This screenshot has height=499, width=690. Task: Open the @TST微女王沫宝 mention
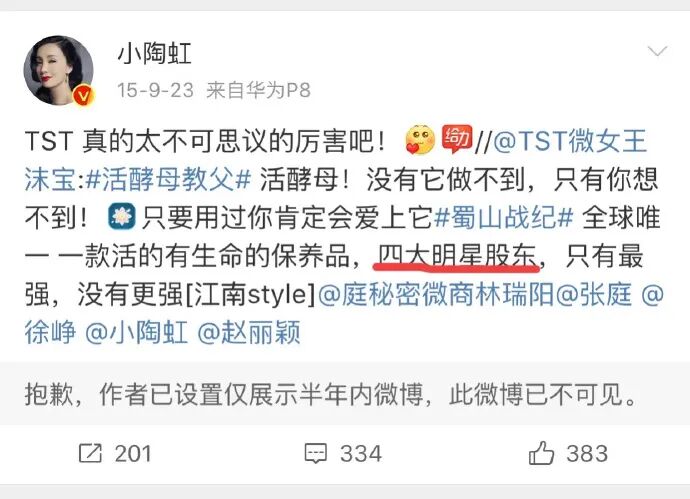(x=336, y=160)
